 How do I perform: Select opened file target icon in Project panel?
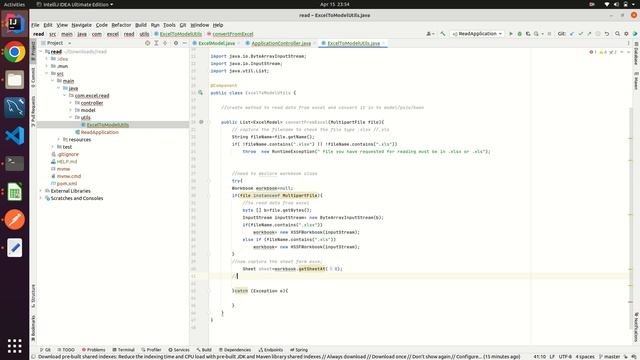[x=147, y=43]
